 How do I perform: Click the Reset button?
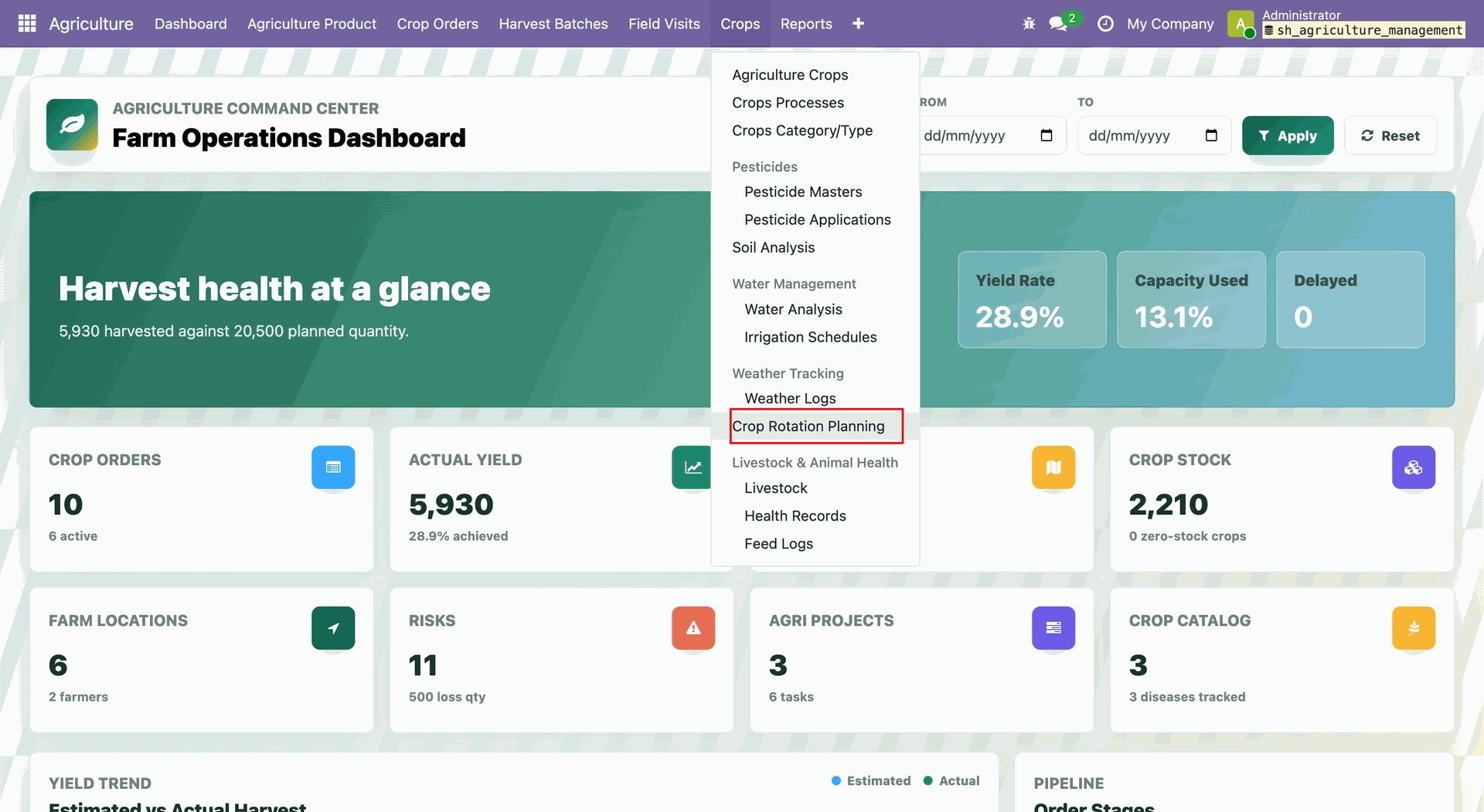1390,136
